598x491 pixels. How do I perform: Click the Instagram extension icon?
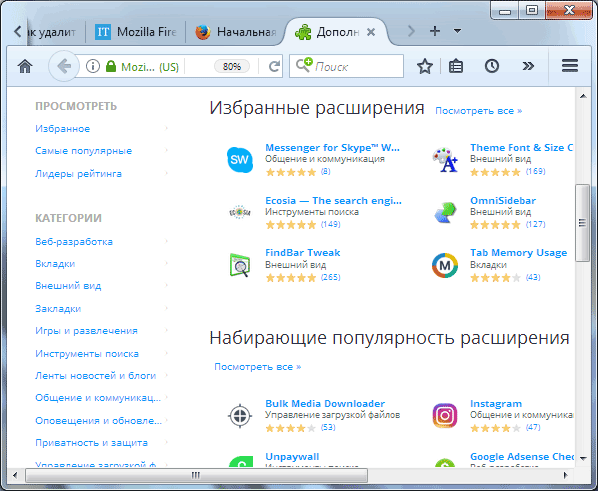tap(445, 415)
